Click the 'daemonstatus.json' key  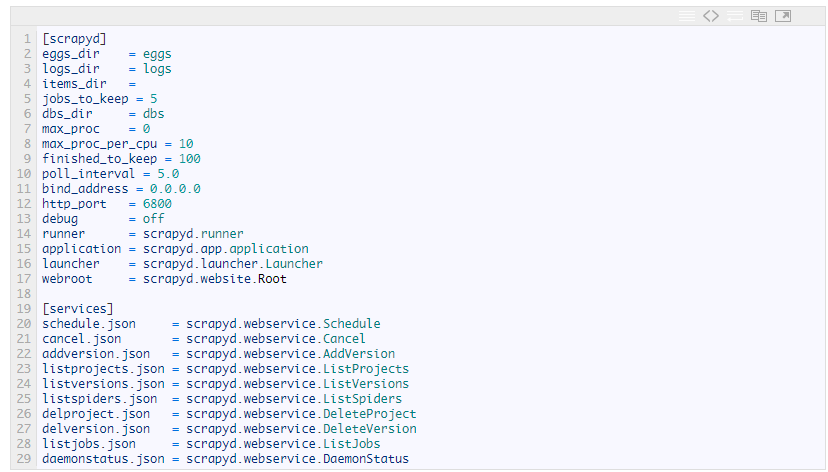pos(104,459)
